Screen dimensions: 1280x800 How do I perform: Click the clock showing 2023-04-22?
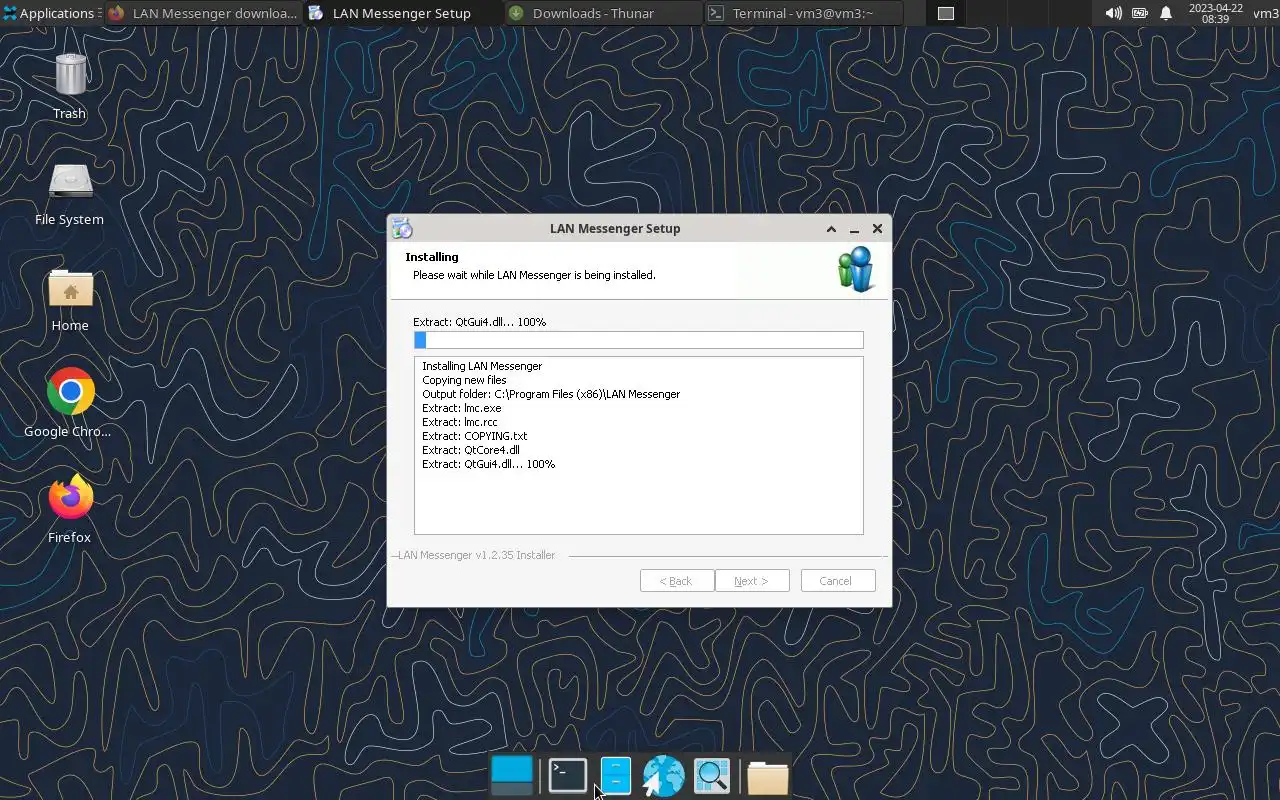[x=1215, y=13]
